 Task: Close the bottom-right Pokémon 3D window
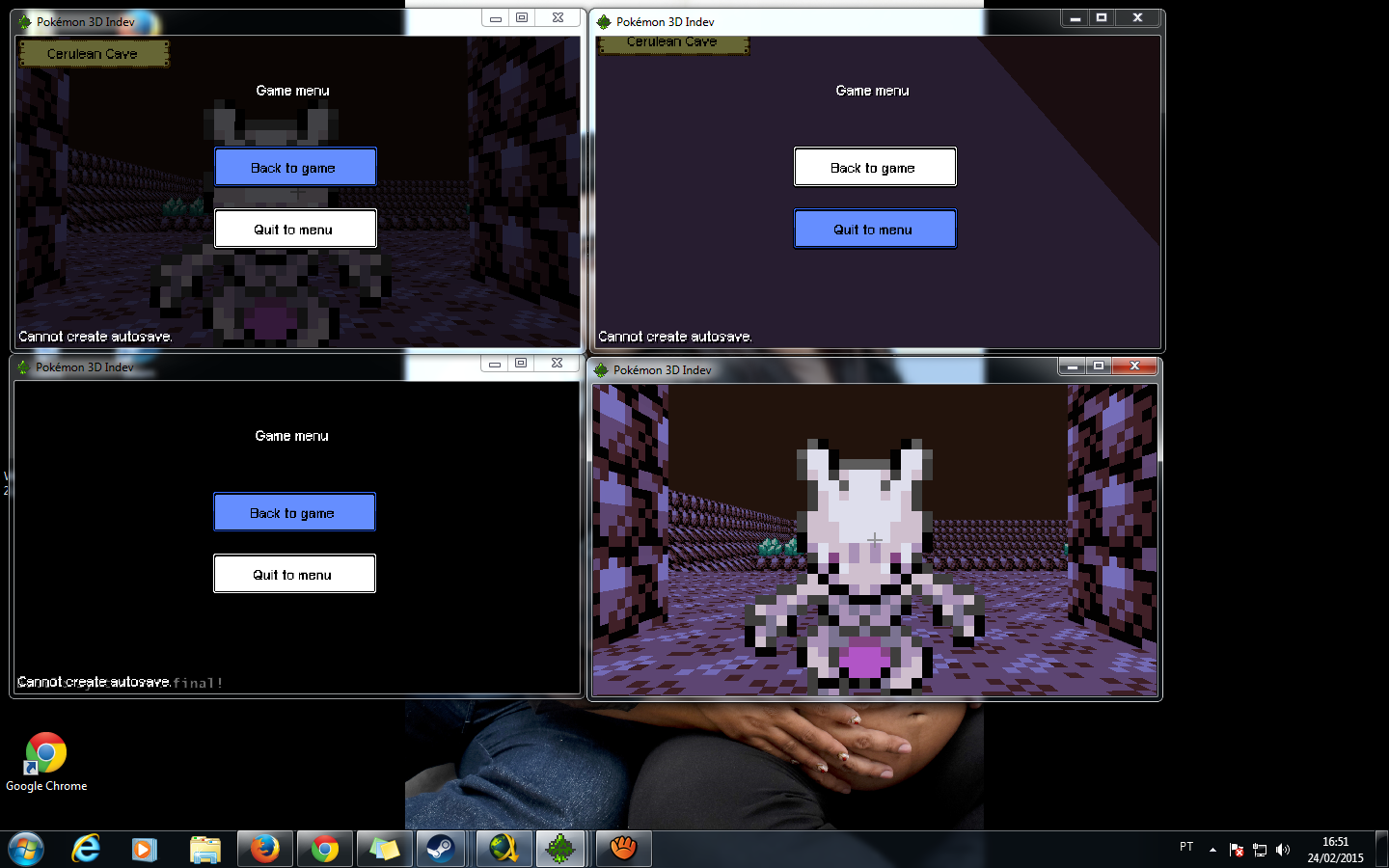click(x=1135, y=366)
